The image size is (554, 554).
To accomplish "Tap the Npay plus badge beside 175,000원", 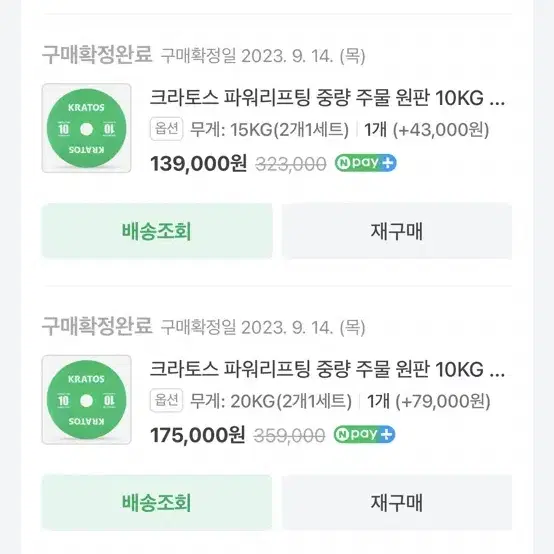I will click(364, 434).
